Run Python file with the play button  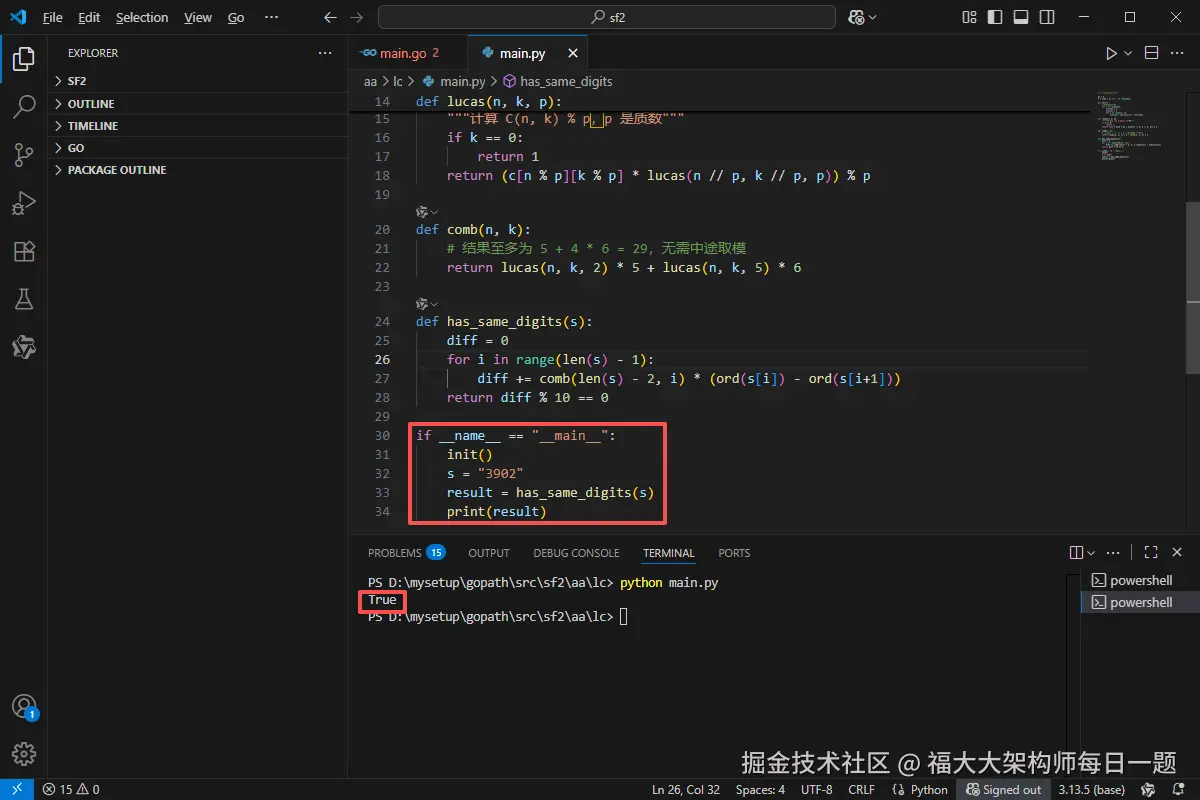click(x=1111, y=53)
